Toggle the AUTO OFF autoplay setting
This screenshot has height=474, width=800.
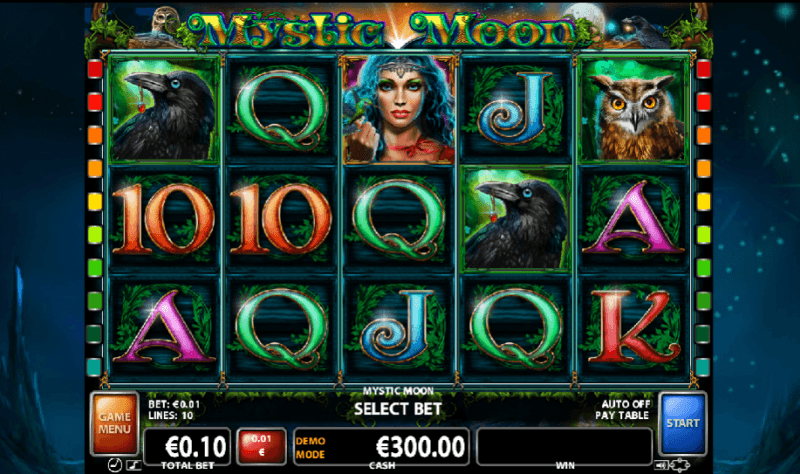click(x=626, y=404)
